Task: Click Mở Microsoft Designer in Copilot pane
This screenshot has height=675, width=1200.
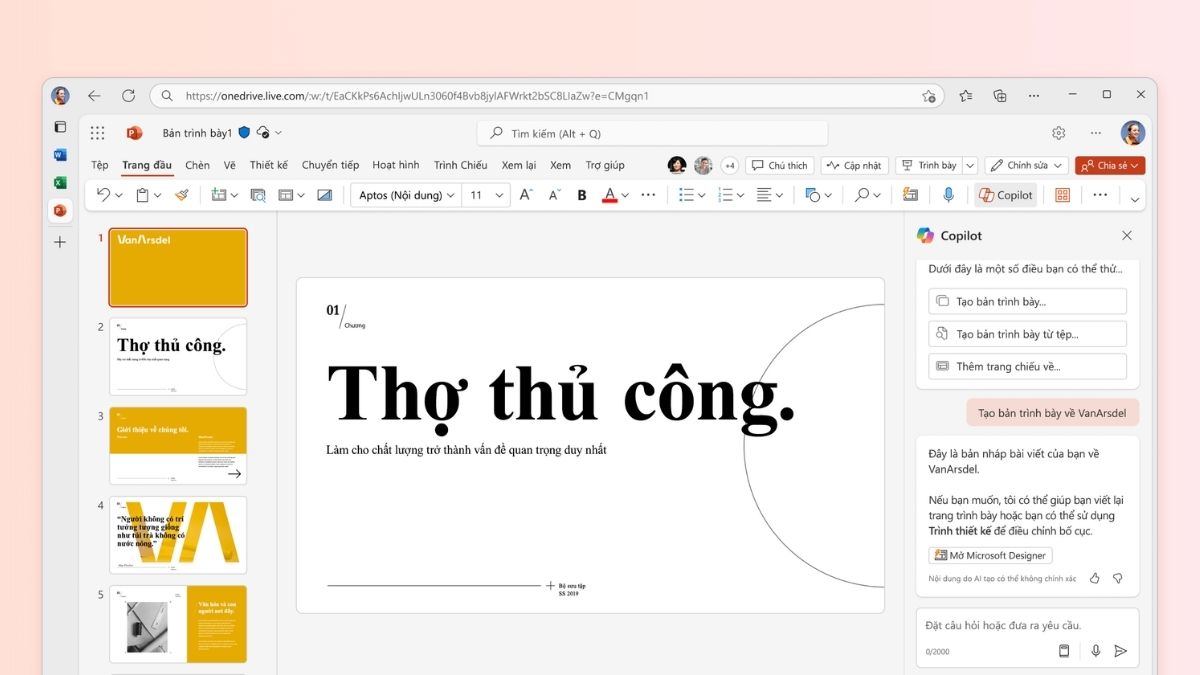Action: (989, 555)
